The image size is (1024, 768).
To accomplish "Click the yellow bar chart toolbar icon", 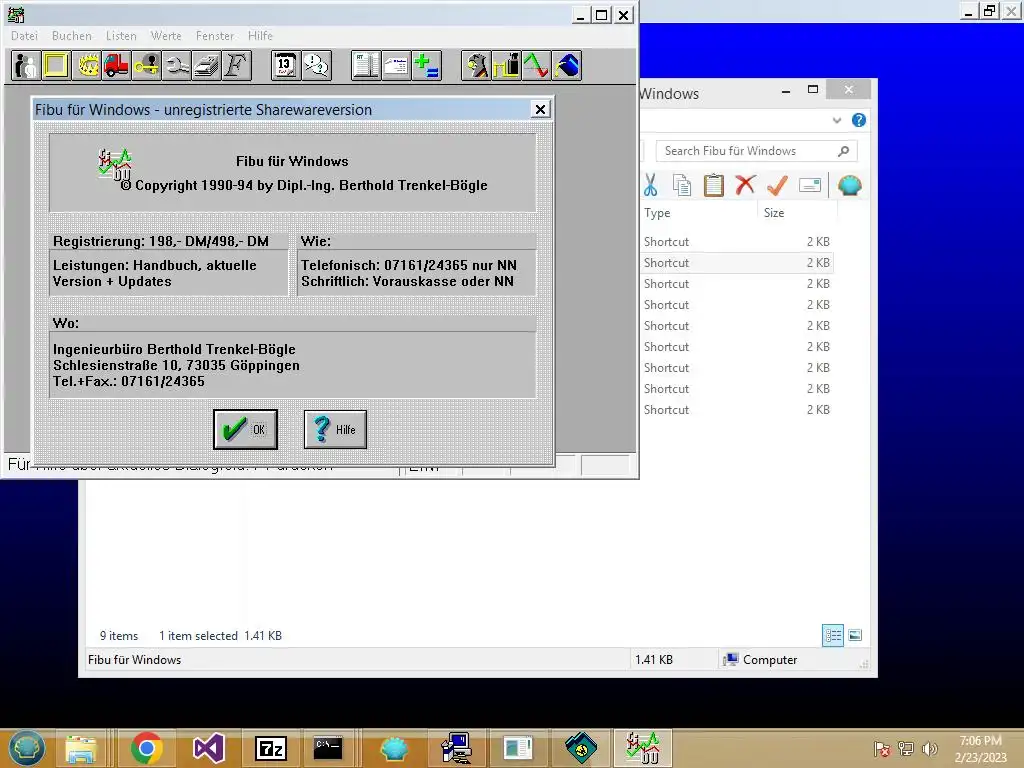I will point(506,65).
